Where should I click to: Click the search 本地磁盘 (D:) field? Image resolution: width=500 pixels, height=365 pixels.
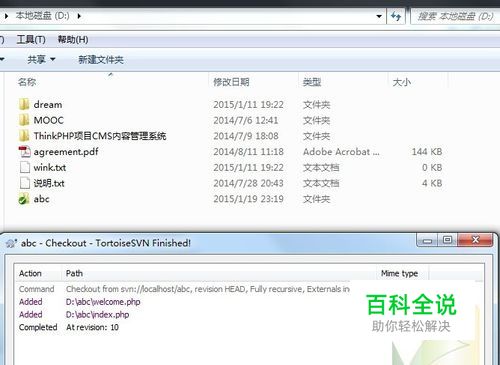455,16
